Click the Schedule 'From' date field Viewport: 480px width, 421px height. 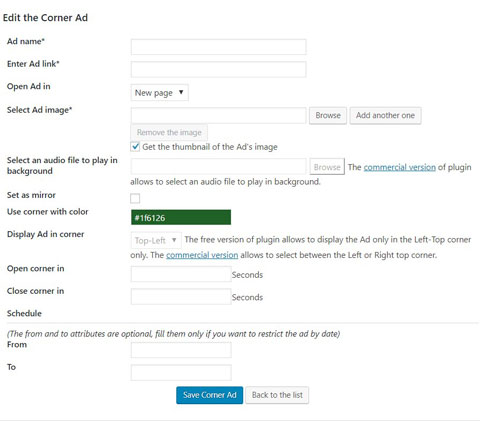pyautogui.click(x=181, y=350)
